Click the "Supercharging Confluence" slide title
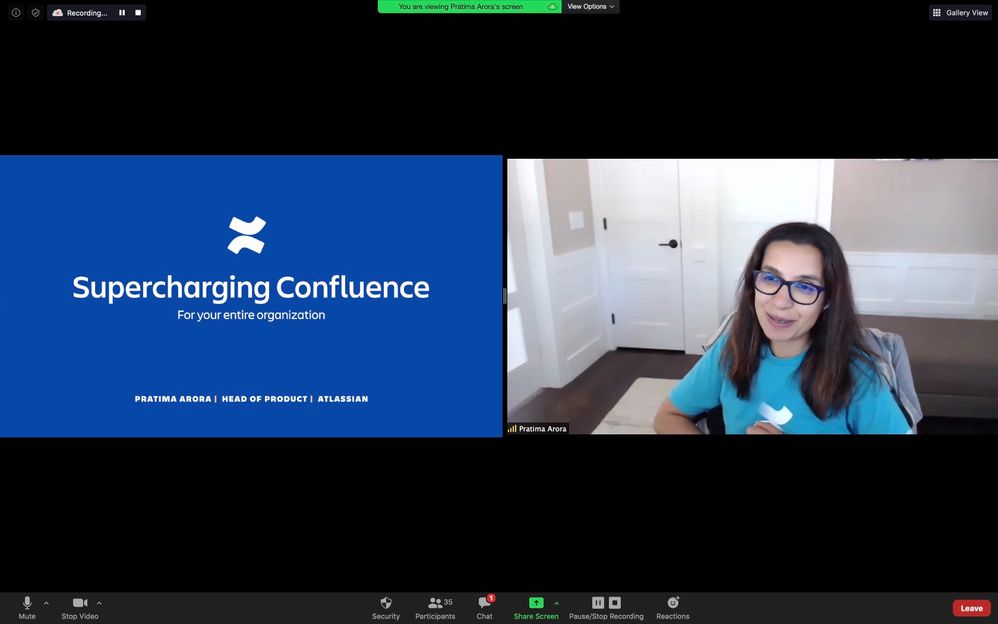The image size is (998, 624). tap(251, 287)
